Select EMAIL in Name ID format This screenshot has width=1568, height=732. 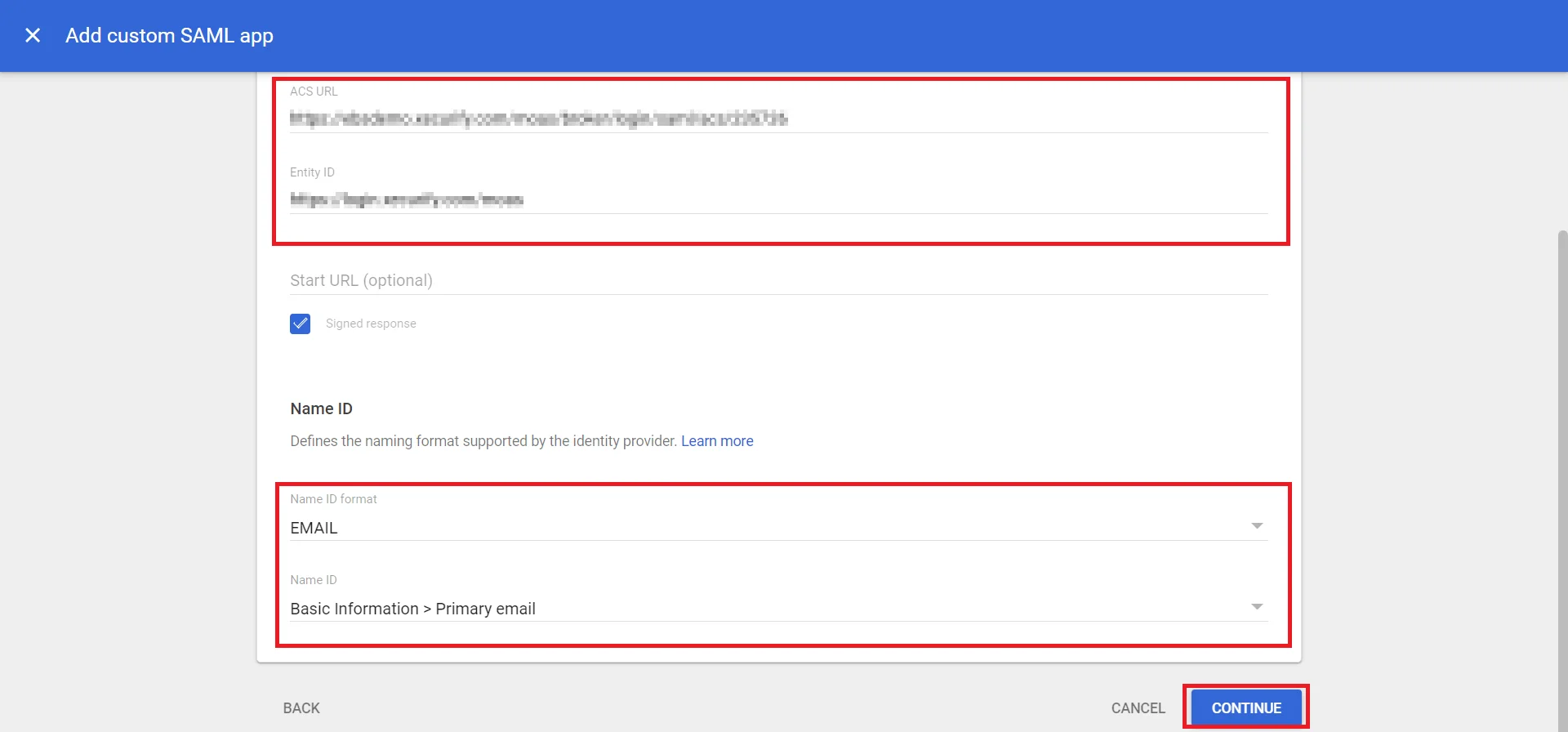[314, 527]
